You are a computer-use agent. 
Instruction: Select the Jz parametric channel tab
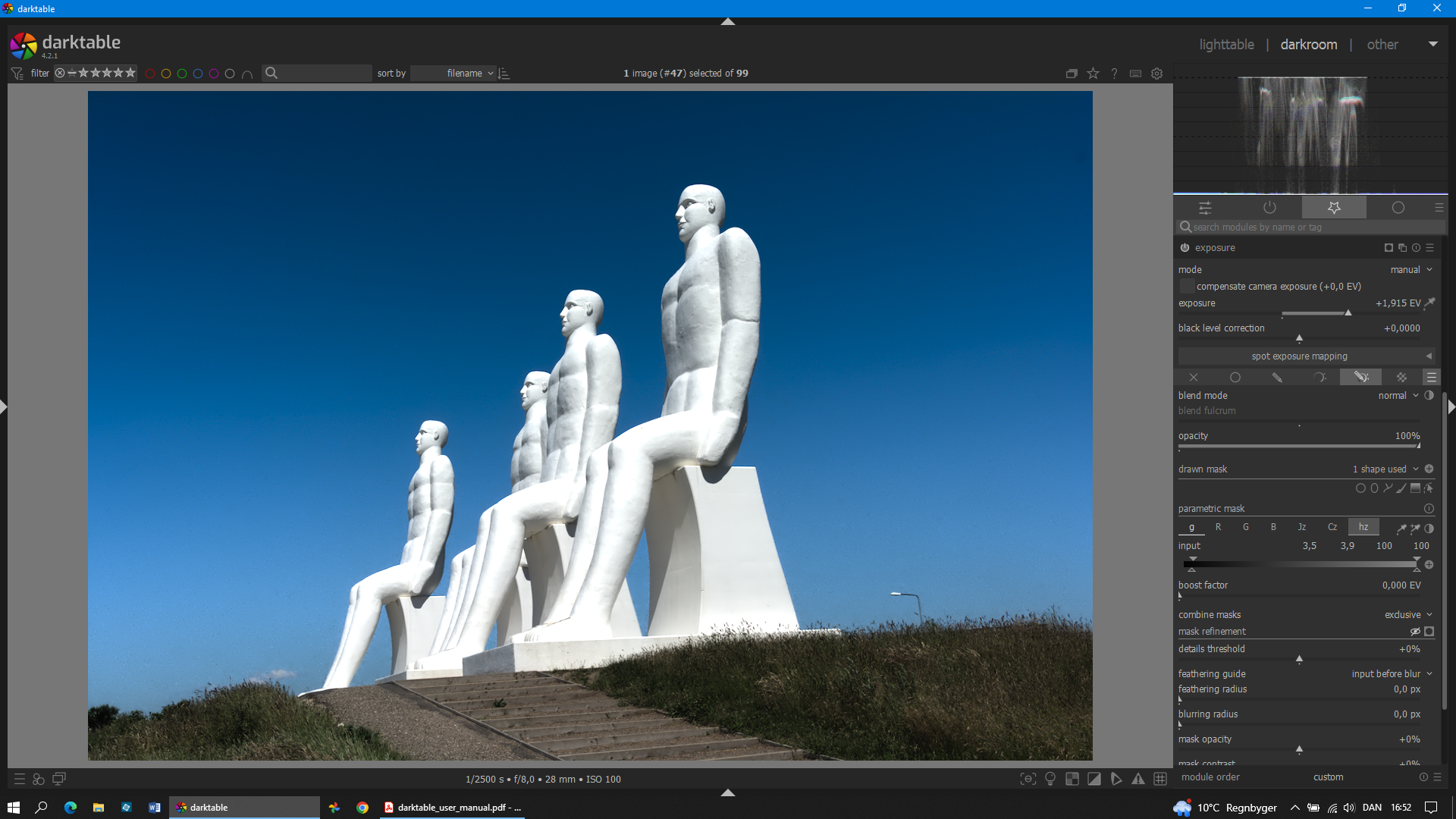(1302, 527)
